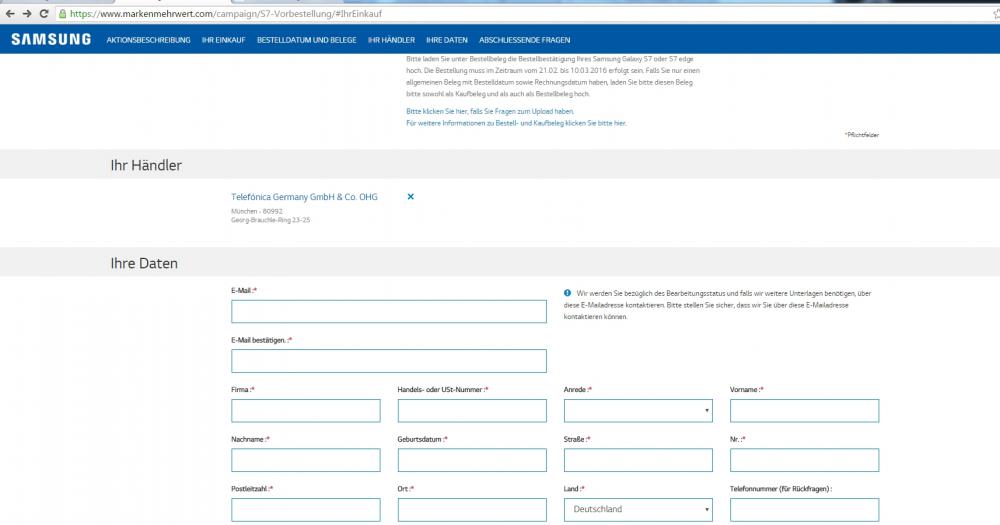Viewport: 1000px width, 525px height.
Task: Click the info icon beside E-Mail note
Action: 568,292
